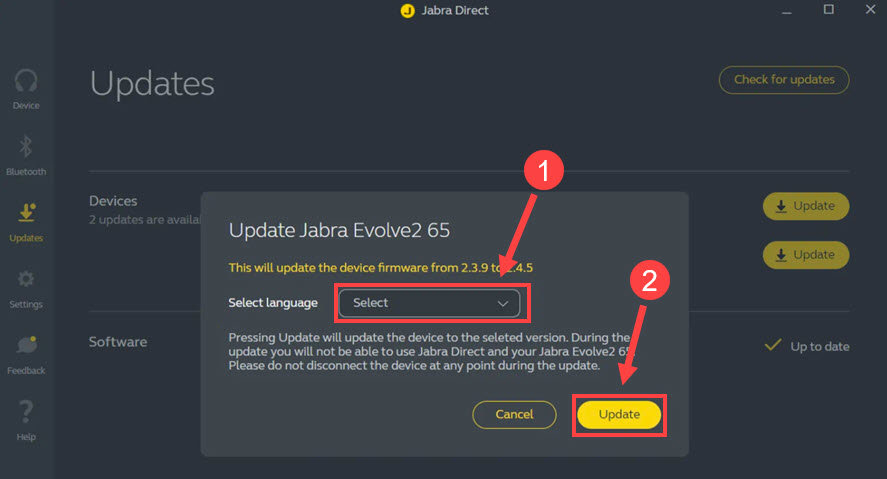This screenshot has height=479, width=887.
Task: Click the Software section label
Action: coord(118,342)
